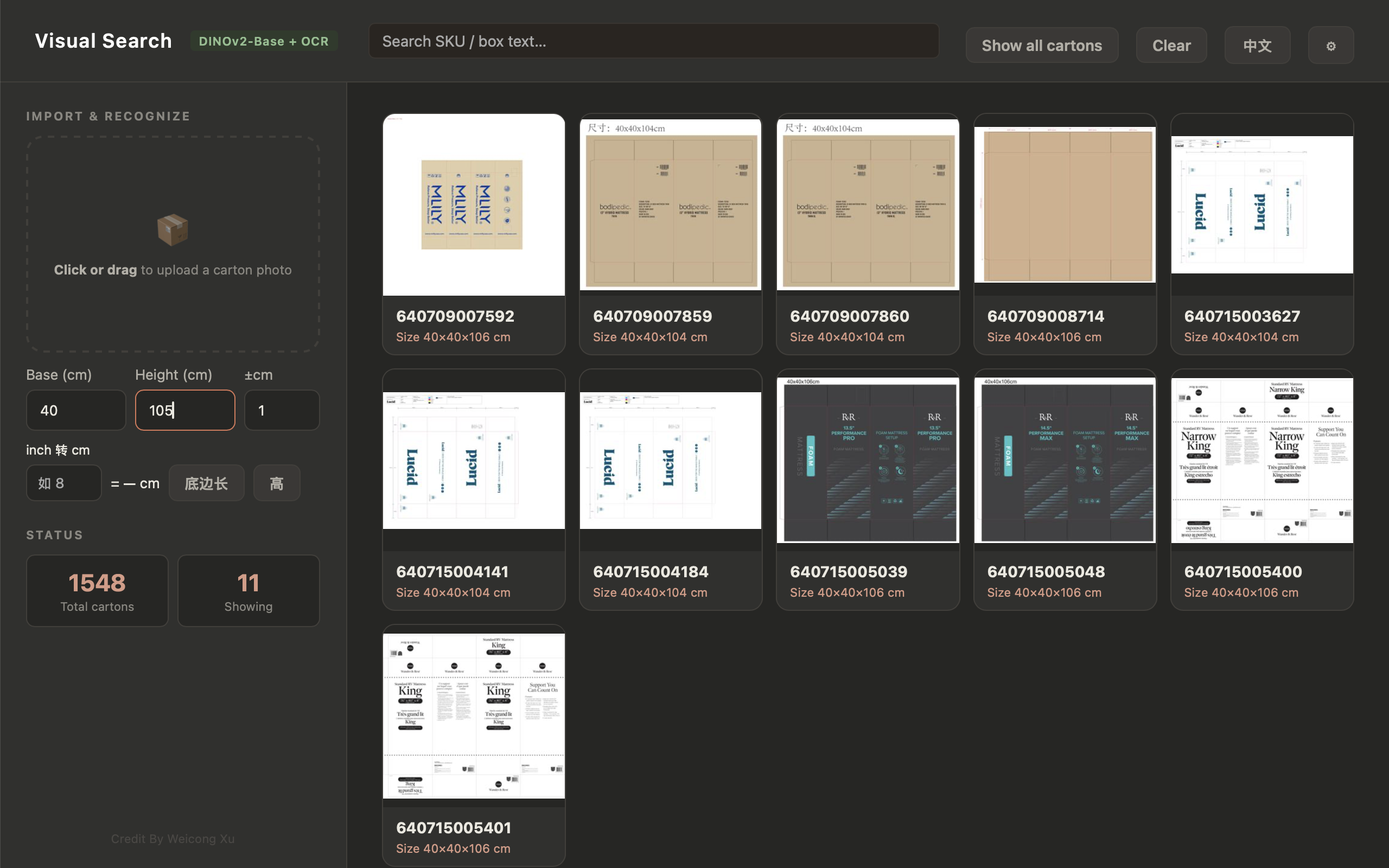Click SKU text 640715005048

[1046, 571]
